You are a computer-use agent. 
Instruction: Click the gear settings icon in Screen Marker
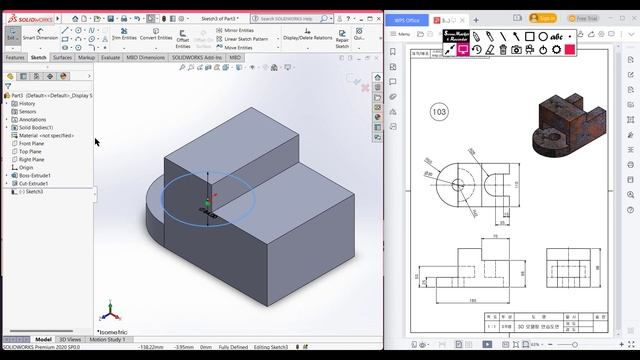pos(556,50)
